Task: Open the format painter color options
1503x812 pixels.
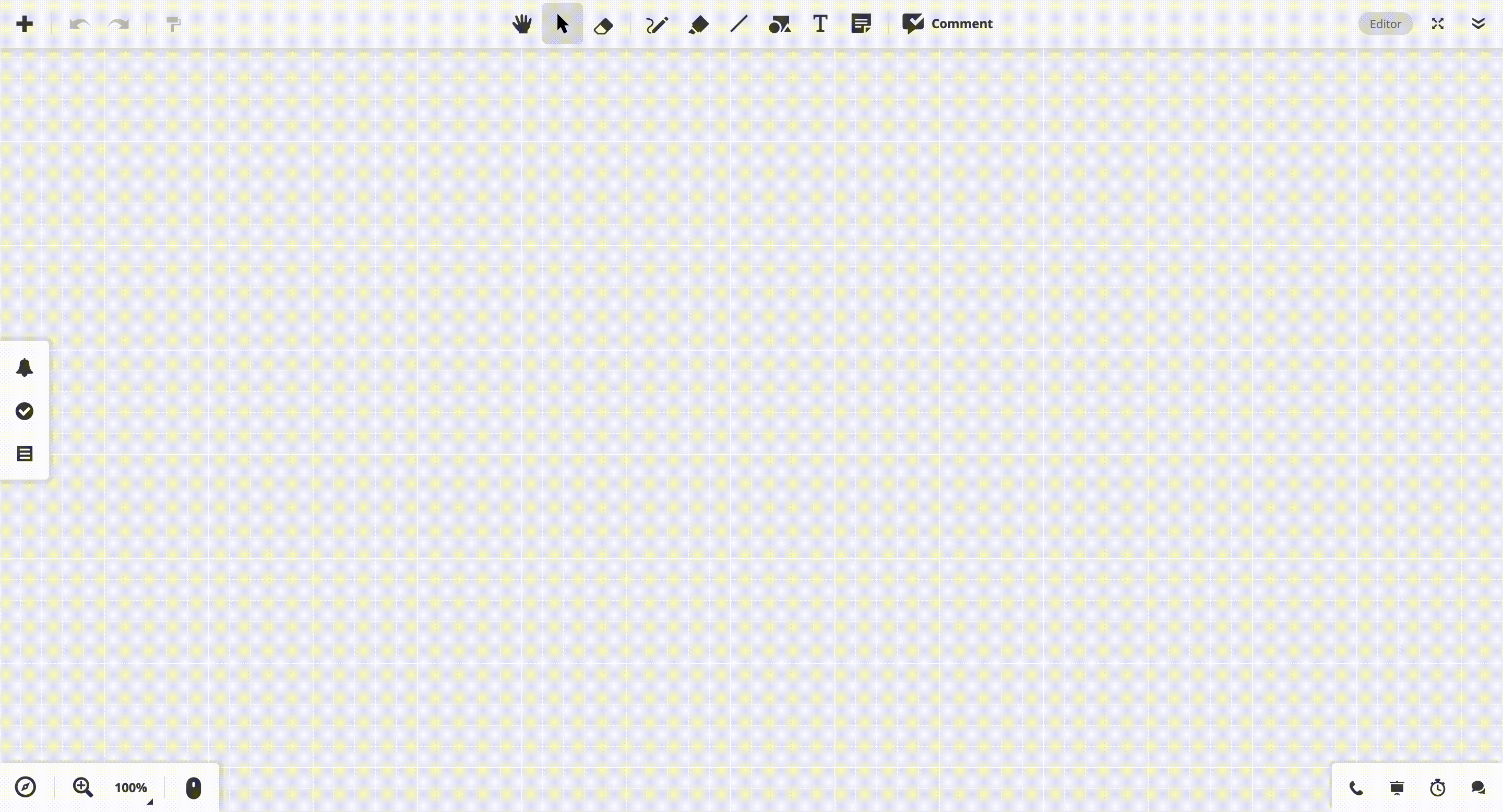Action: 172,23
